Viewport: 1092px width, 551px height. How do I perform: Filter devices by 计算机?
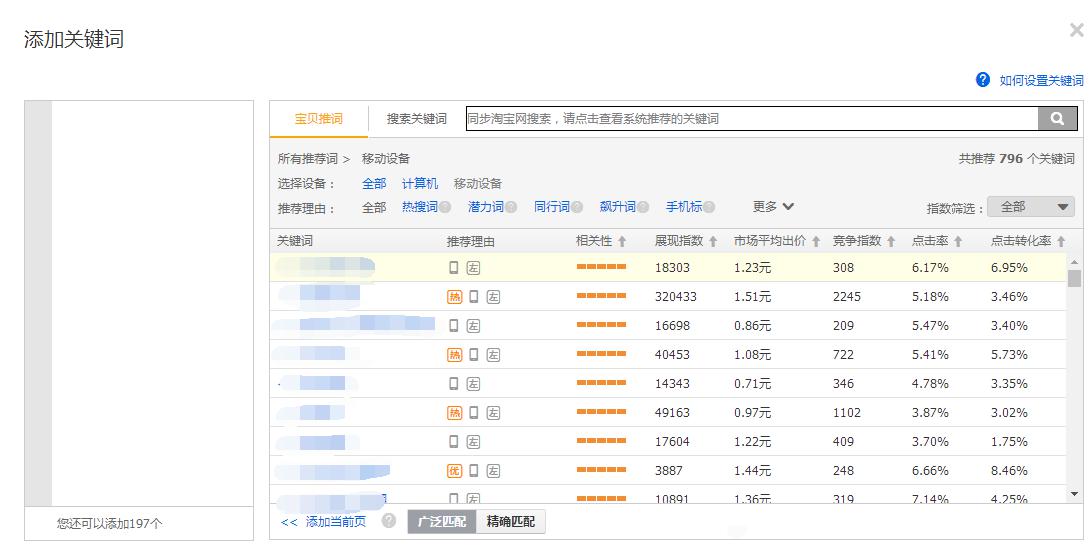coord(420,184)
